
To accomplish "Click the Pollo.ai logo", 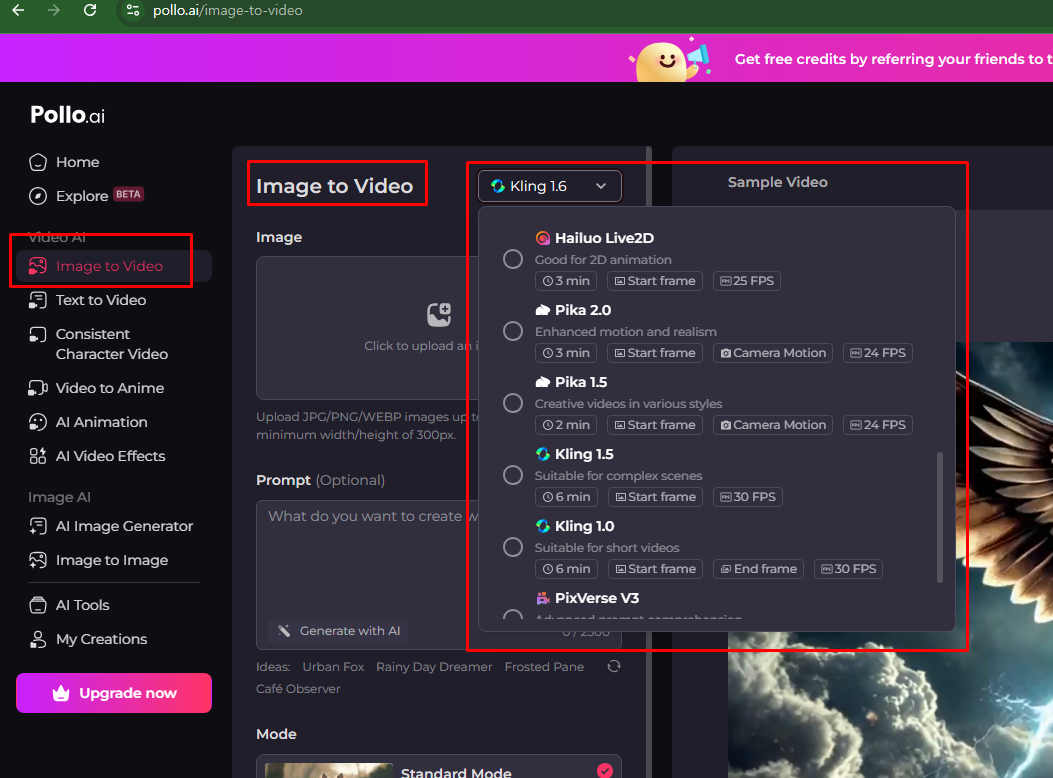I will pyautogui.click(x=67, y=115).
